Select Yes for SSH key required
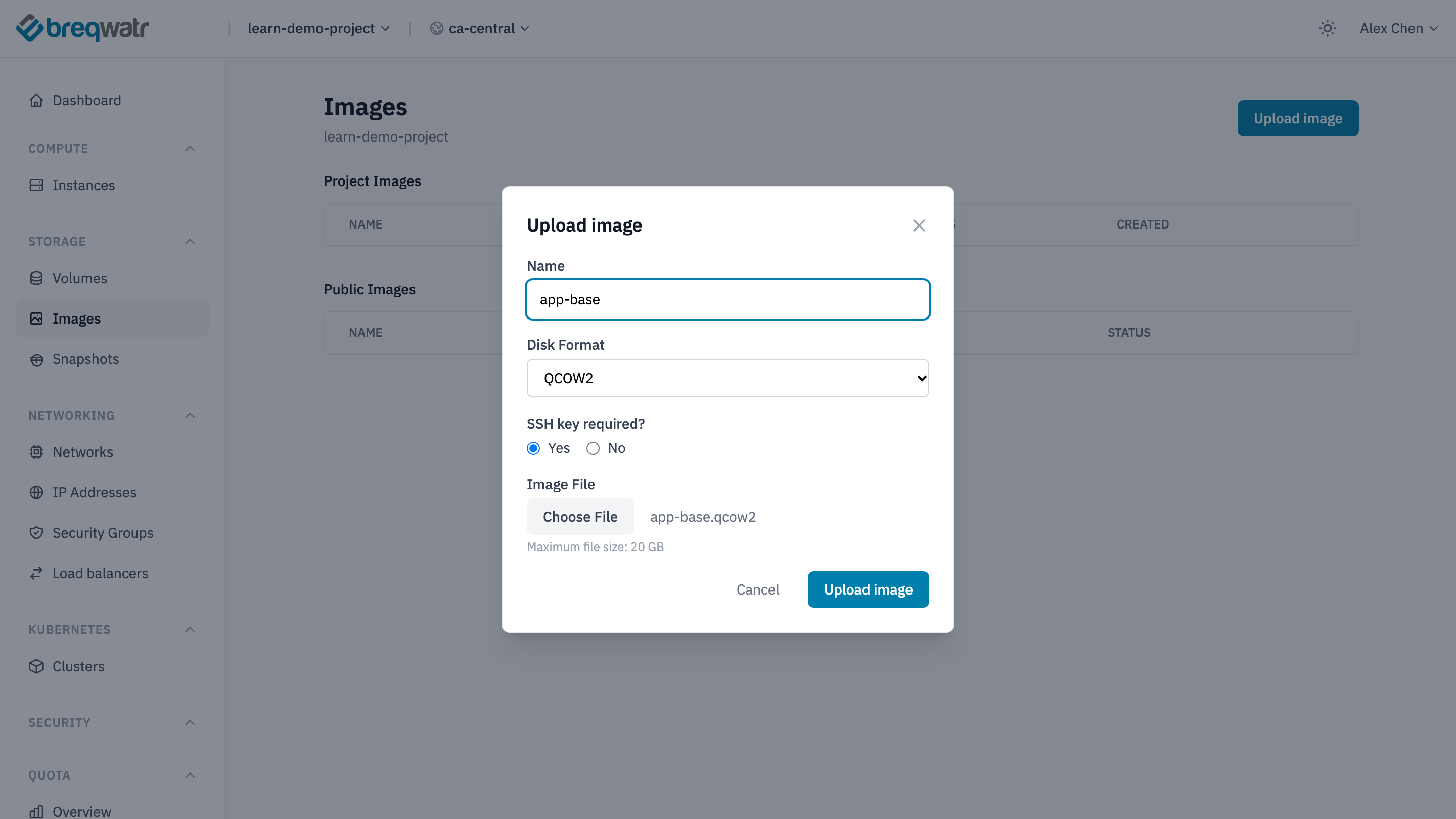The image size is (1456, 819). pyautogui.click(x=533, y=448)
